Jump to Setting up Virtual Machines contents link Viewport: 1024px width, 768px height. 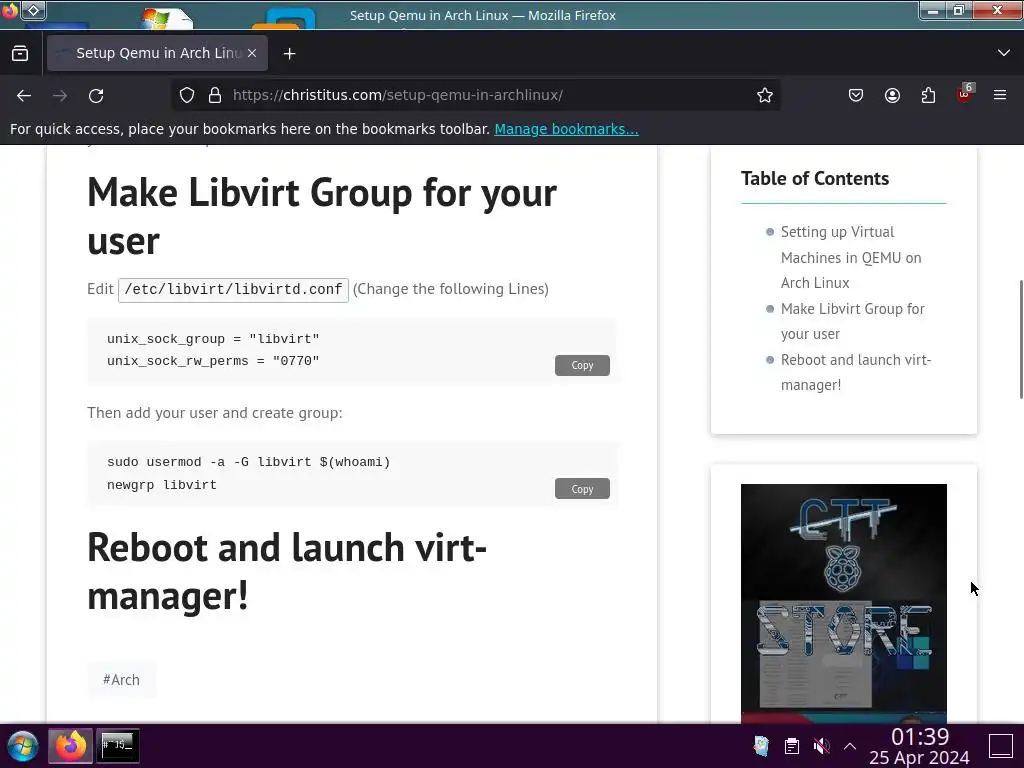coord(851,257)
